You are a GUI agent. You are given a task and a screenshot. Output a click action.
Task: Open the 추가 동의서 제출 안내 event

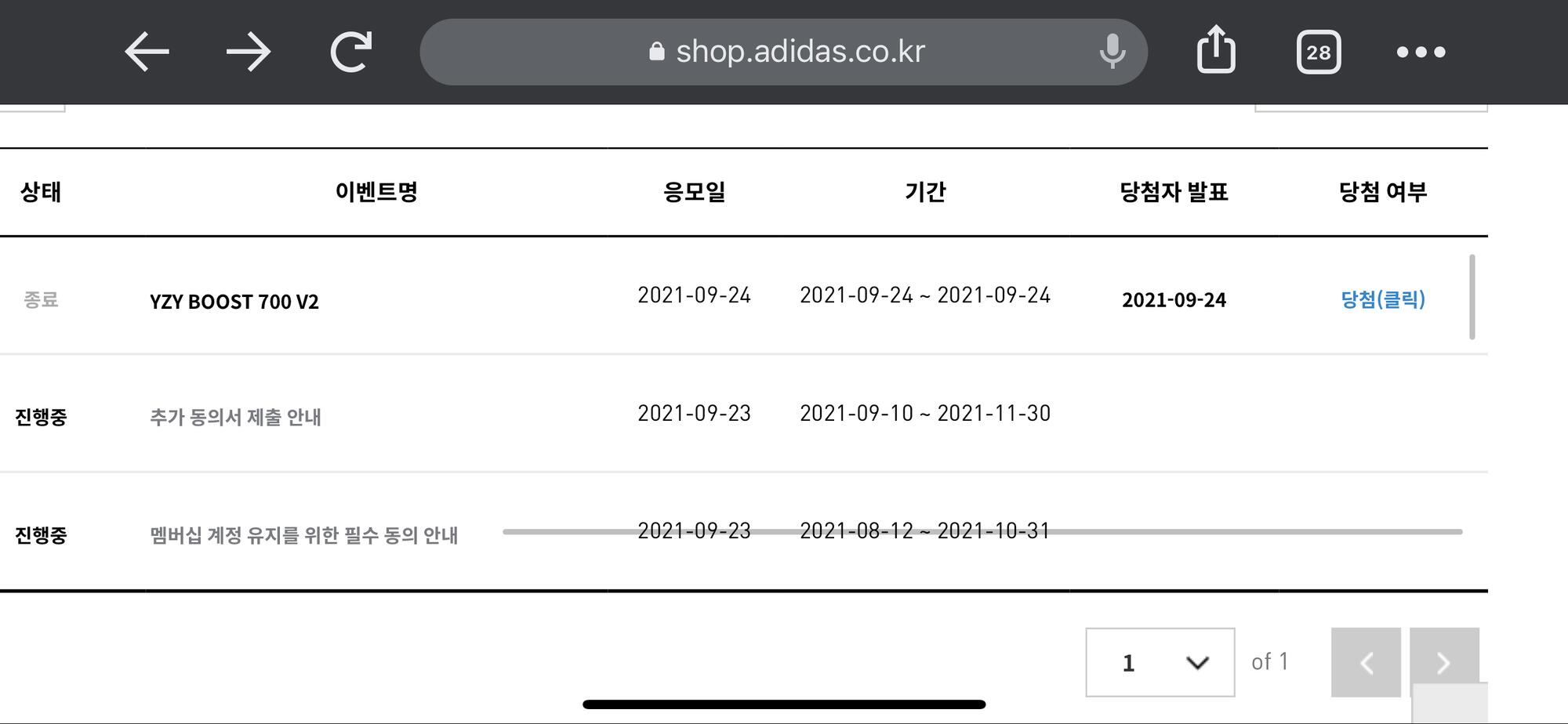(x=235, y=417)
